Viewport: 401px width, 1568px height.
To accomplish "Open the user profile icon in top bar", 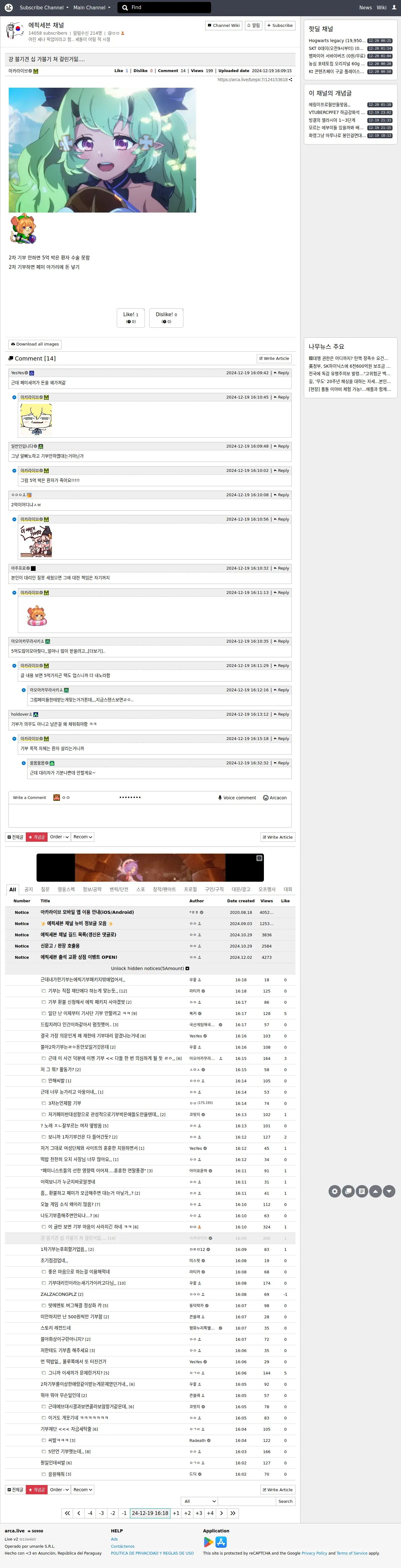I will [394, 7].
